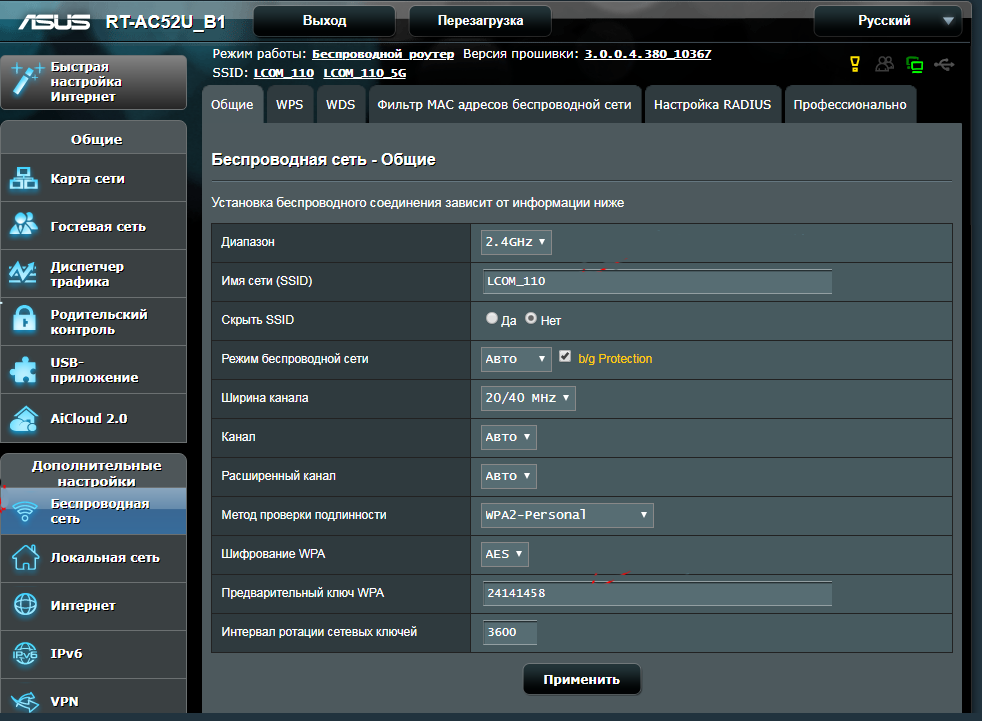Launch AiCloud 2.0 from the sidebar
This screenshot has height=721, width=982.
pyautogui.click(x=94, y=418)
